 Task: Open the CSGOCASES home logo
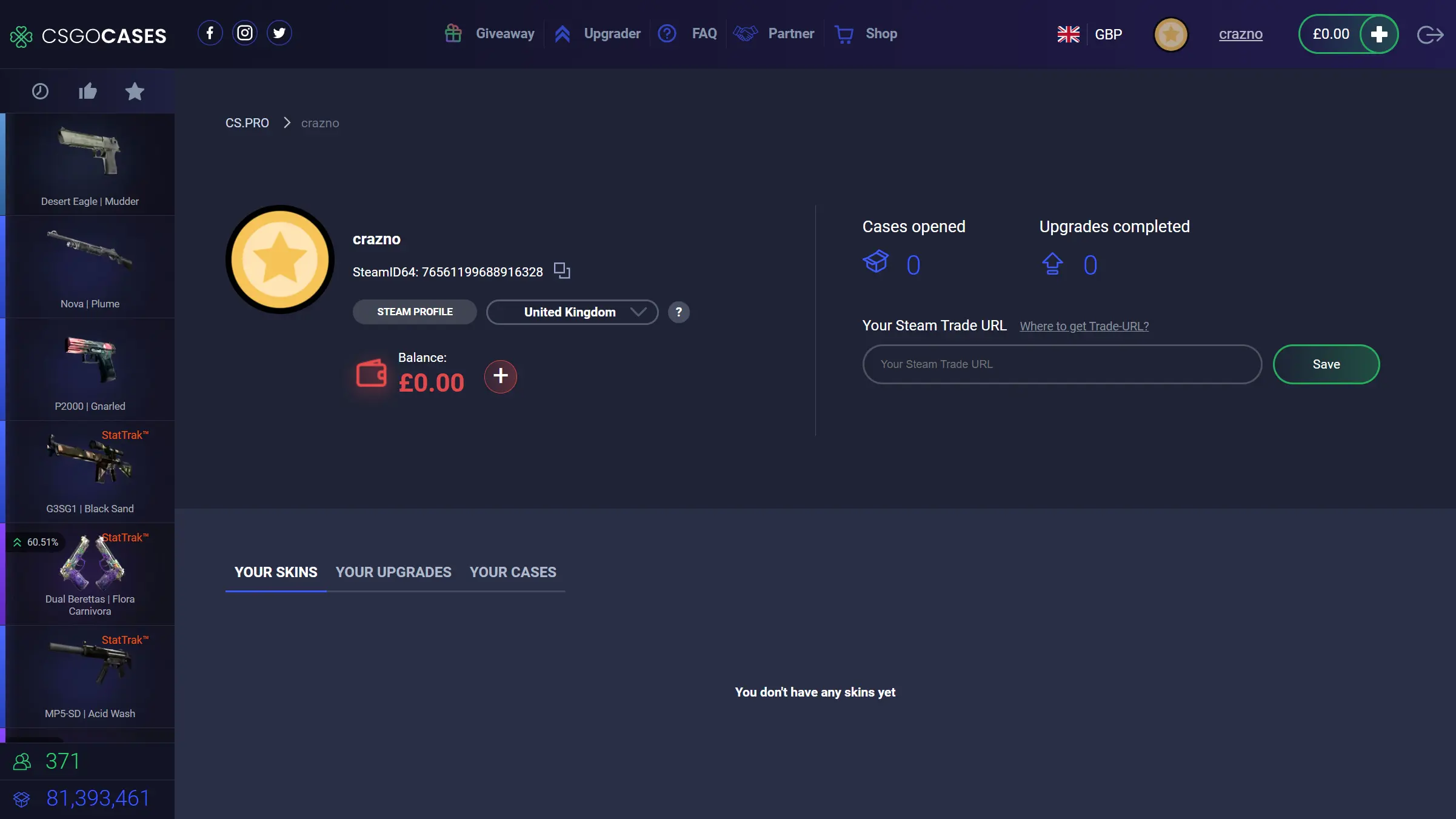88,36
